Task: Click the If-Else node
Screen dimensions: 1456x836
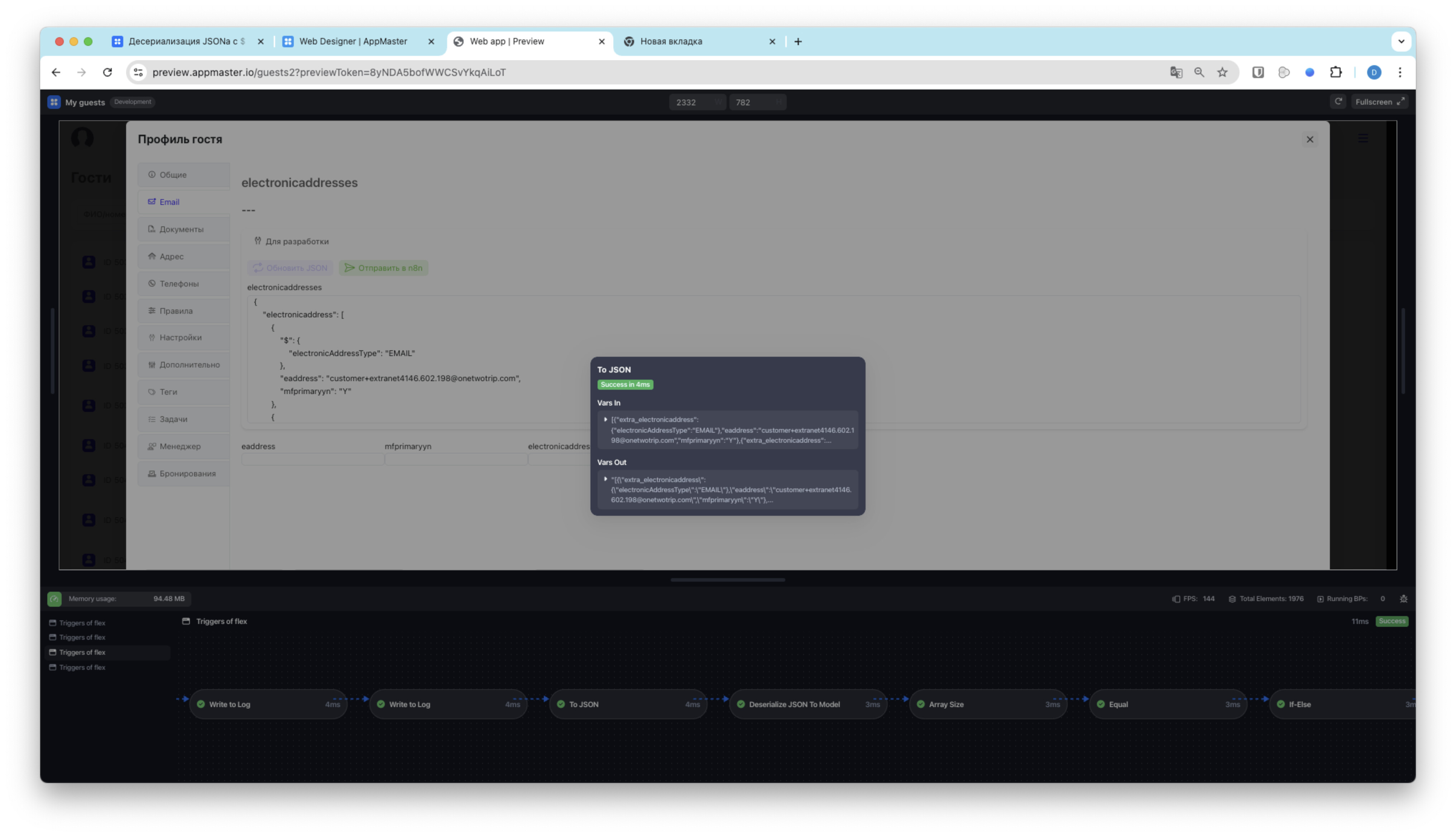Action: click(x=1342, y=705)
